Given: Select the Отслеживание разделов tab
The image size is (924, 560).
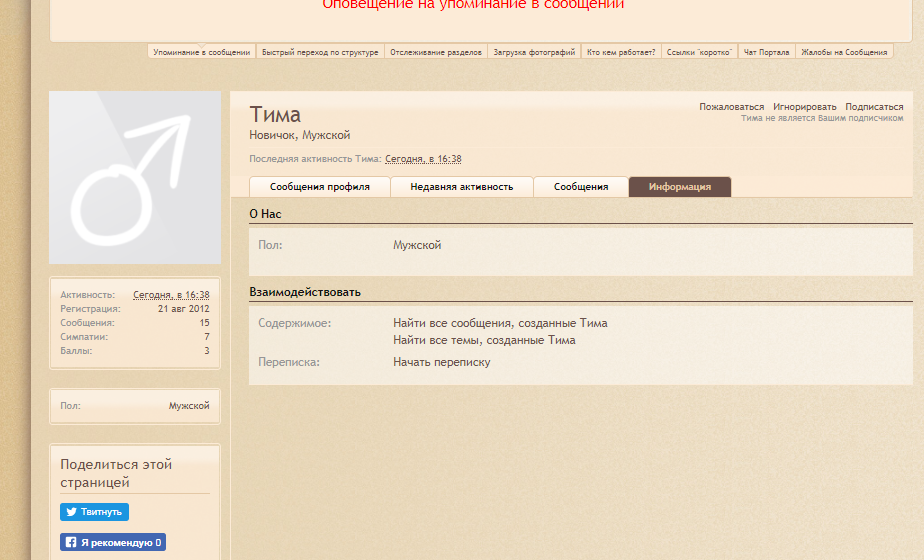Looking at the screenshot, I should pos(436,52).
